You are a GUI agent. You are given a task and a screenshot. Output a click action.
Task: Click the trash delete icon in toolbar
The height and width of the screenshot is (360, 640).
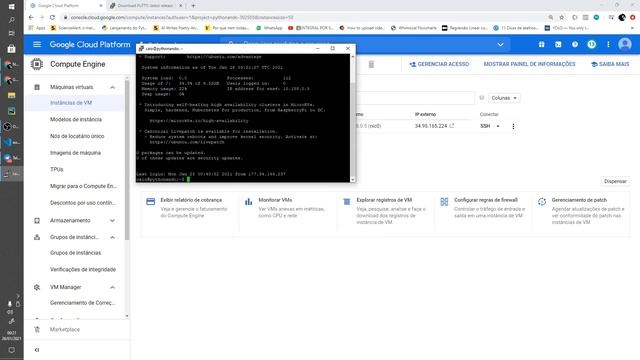click(x=371, y=64)
